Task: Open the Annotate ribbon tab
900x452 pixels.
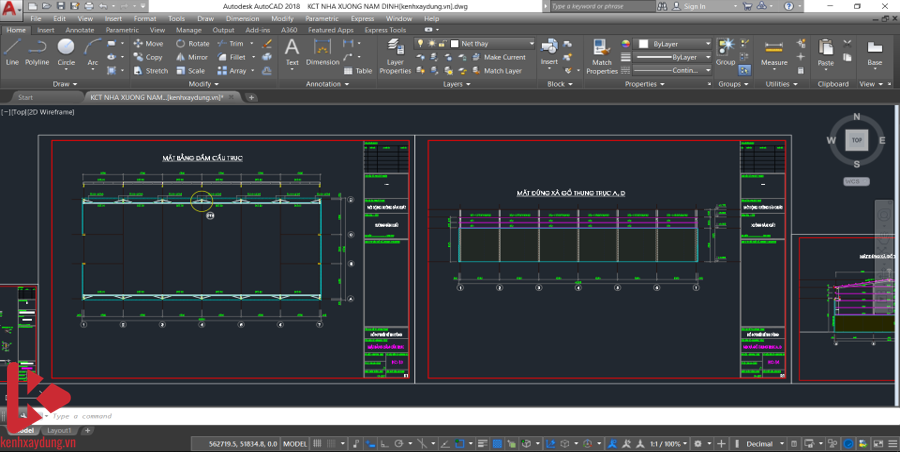Action: pyautogui.click(x=79, y=30)
